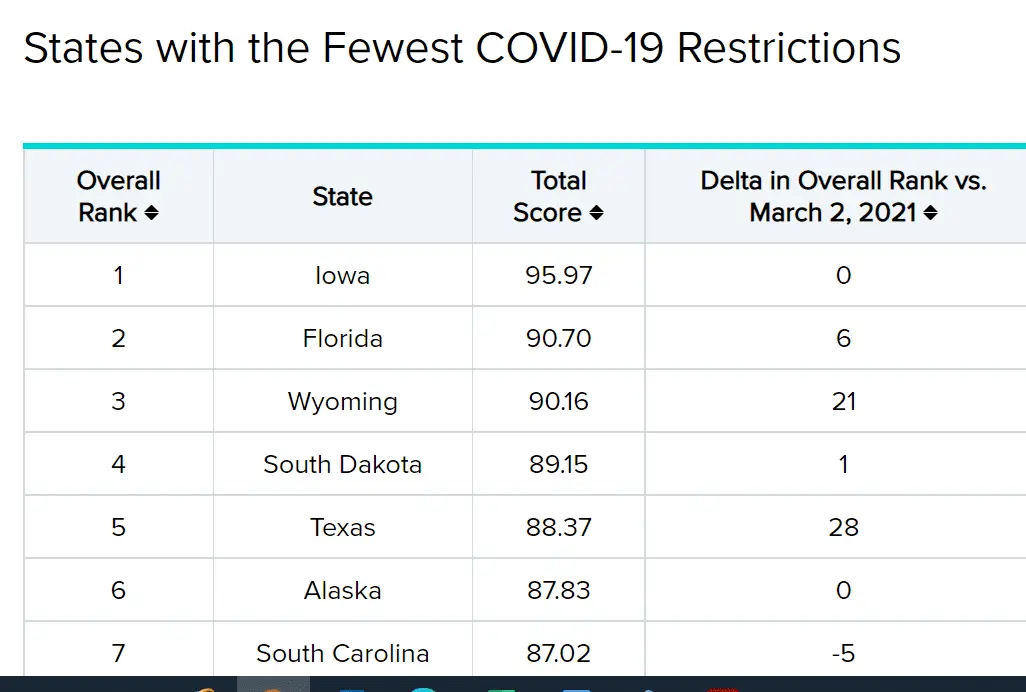Select the State column header
This screenshot has width=1026, height=692.
(x=342, y=197)
